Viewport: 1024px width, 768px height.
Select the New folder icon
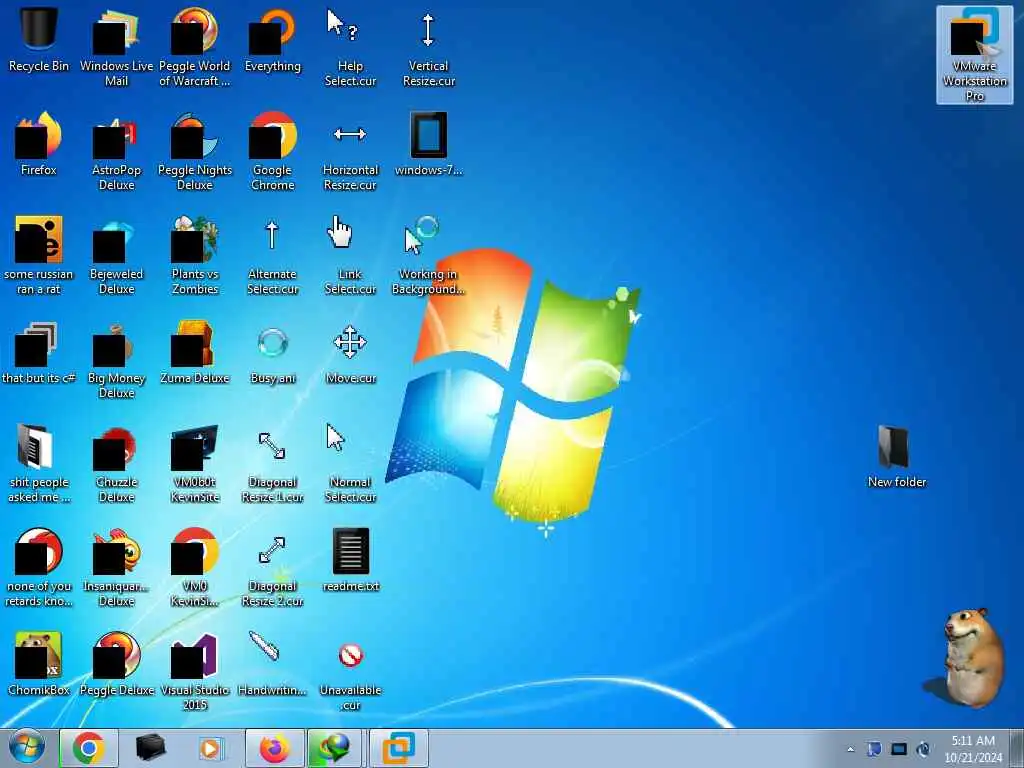(x=897, y=456)
